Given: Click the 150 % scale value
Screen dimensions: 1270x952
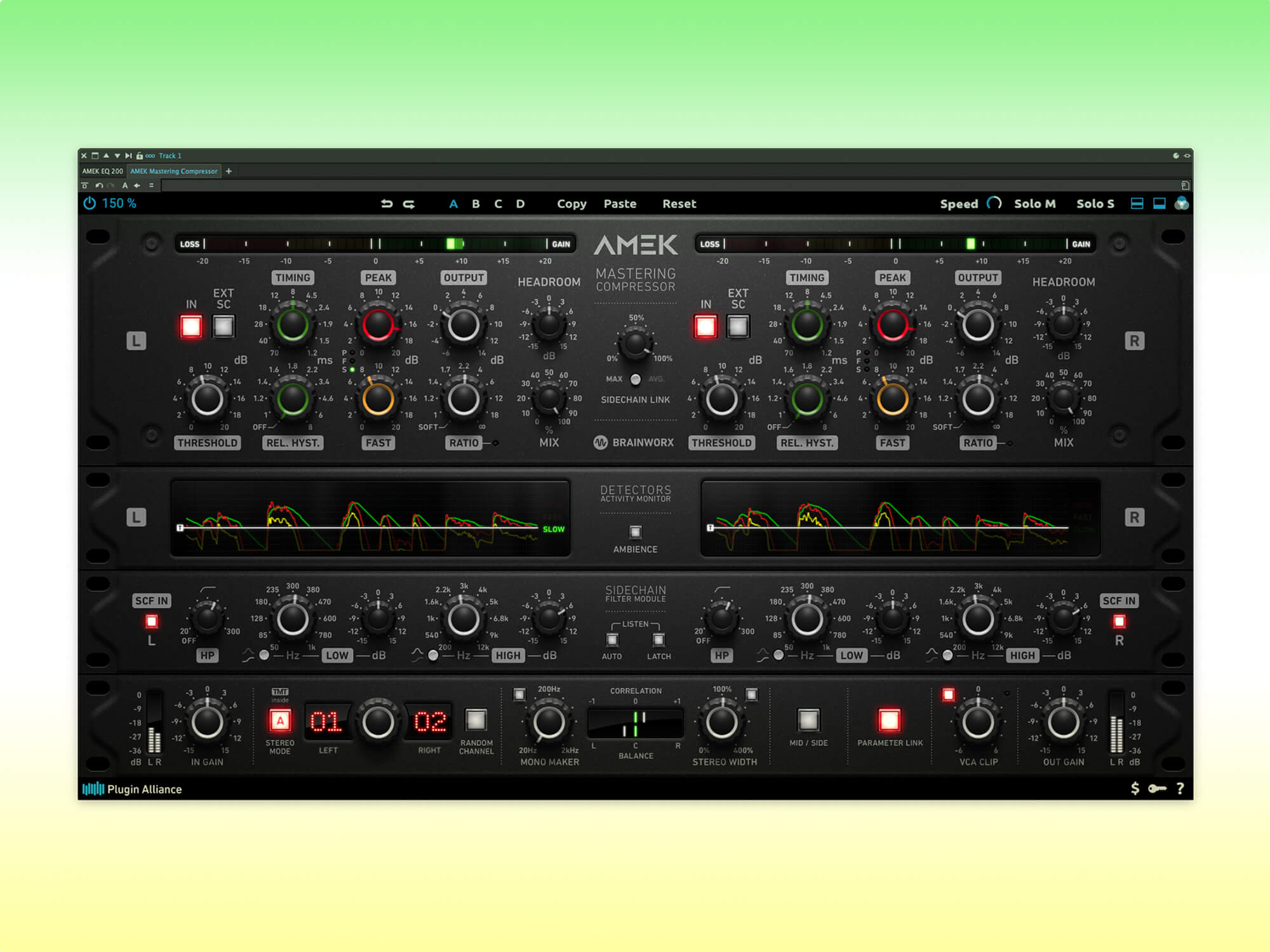Looking at the screenshot, I should click(x=119, y=203).
